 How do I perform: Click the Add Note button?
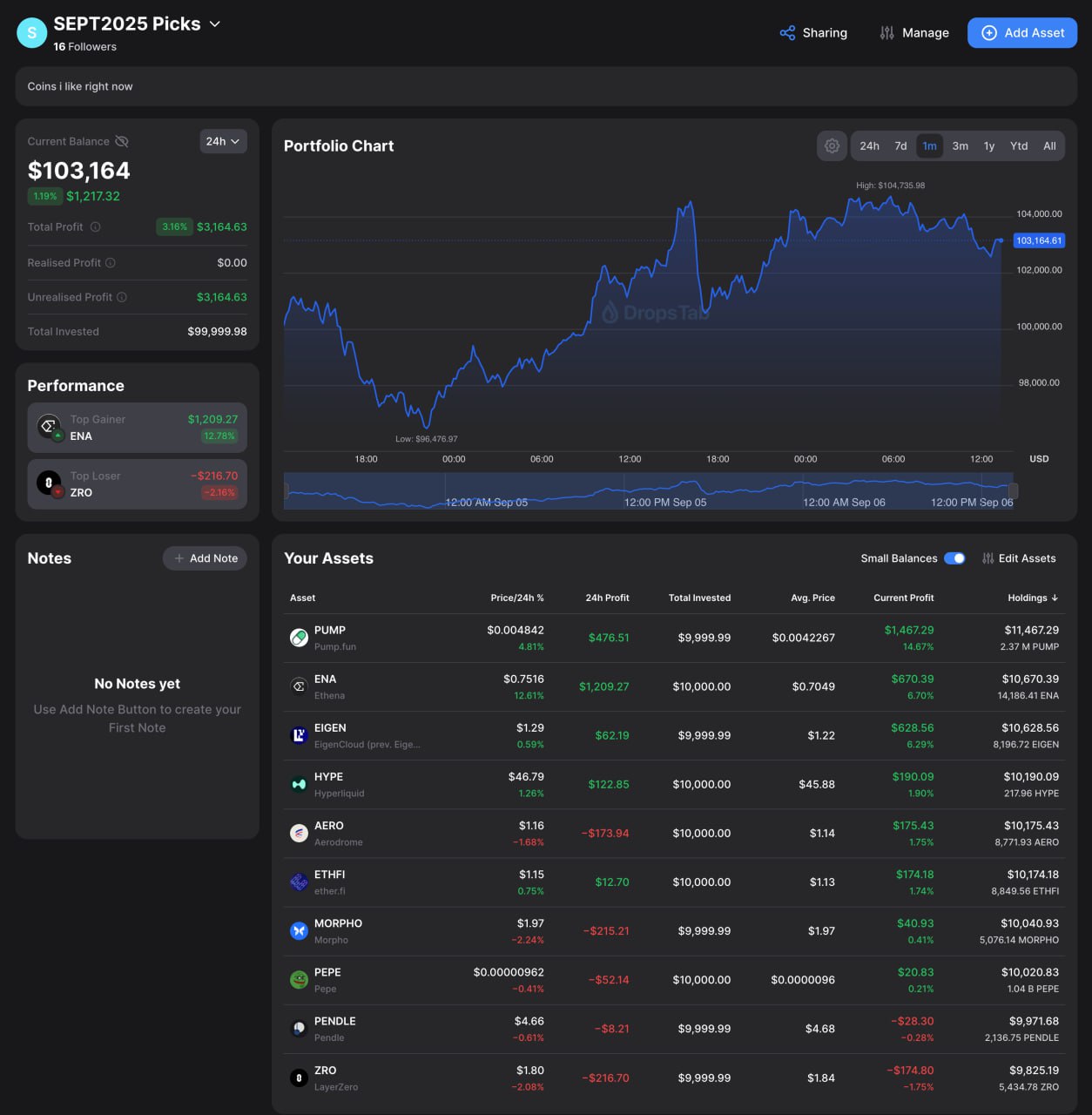(205, 558)
